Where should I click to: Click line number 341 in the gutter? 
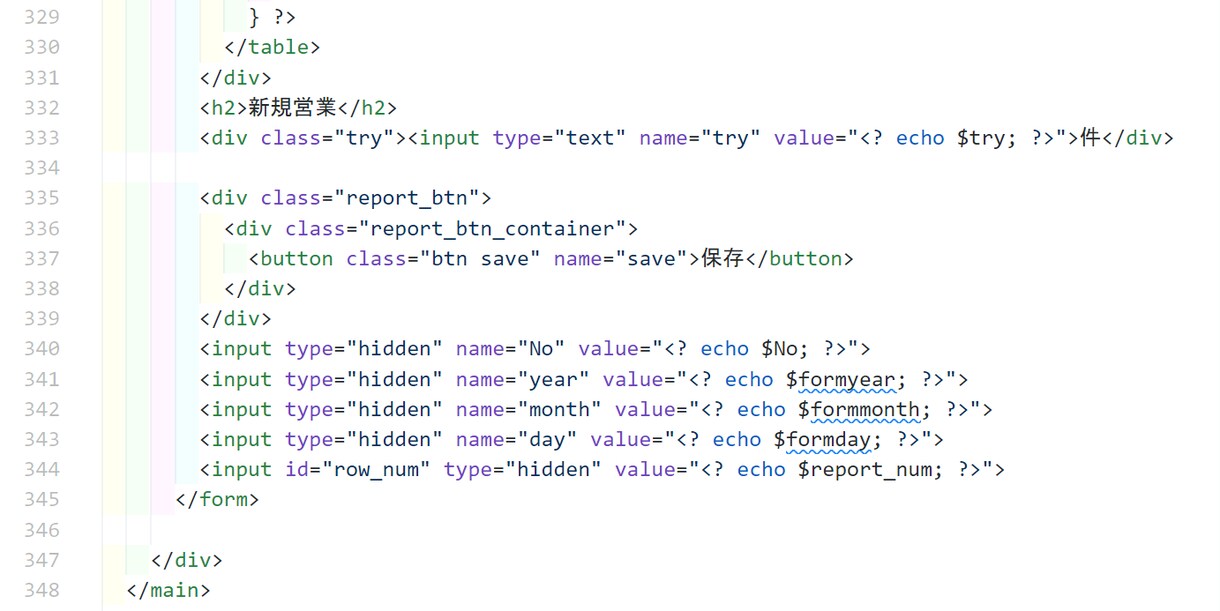(42, 379)
